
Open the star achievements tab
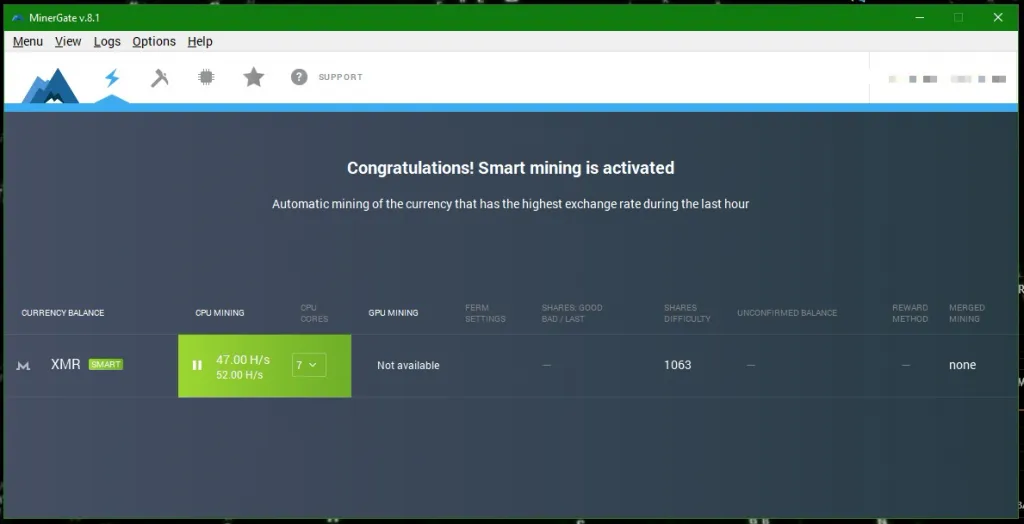click(253, 77)
